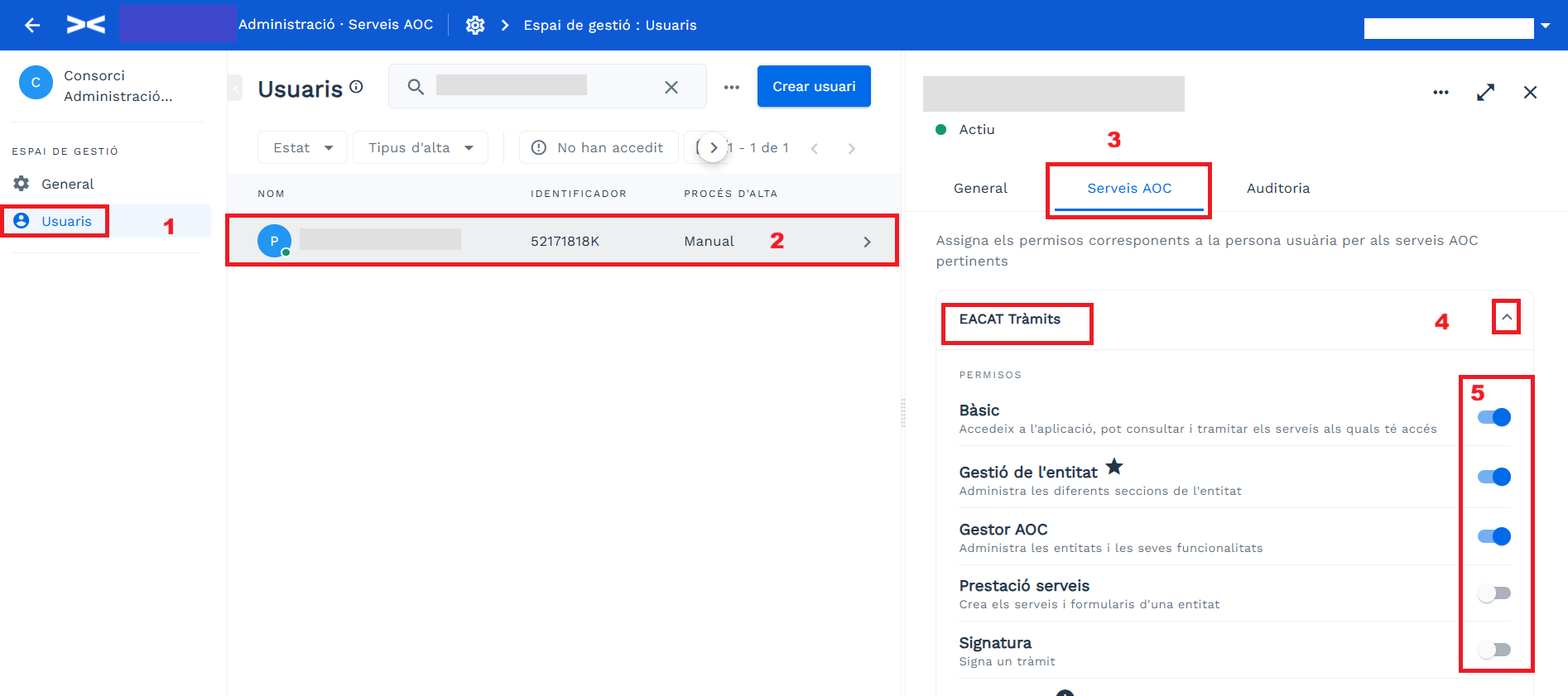1568x696 pixels.
Task: Go back with the top-left arrow
Action: (x=32, y=25)
